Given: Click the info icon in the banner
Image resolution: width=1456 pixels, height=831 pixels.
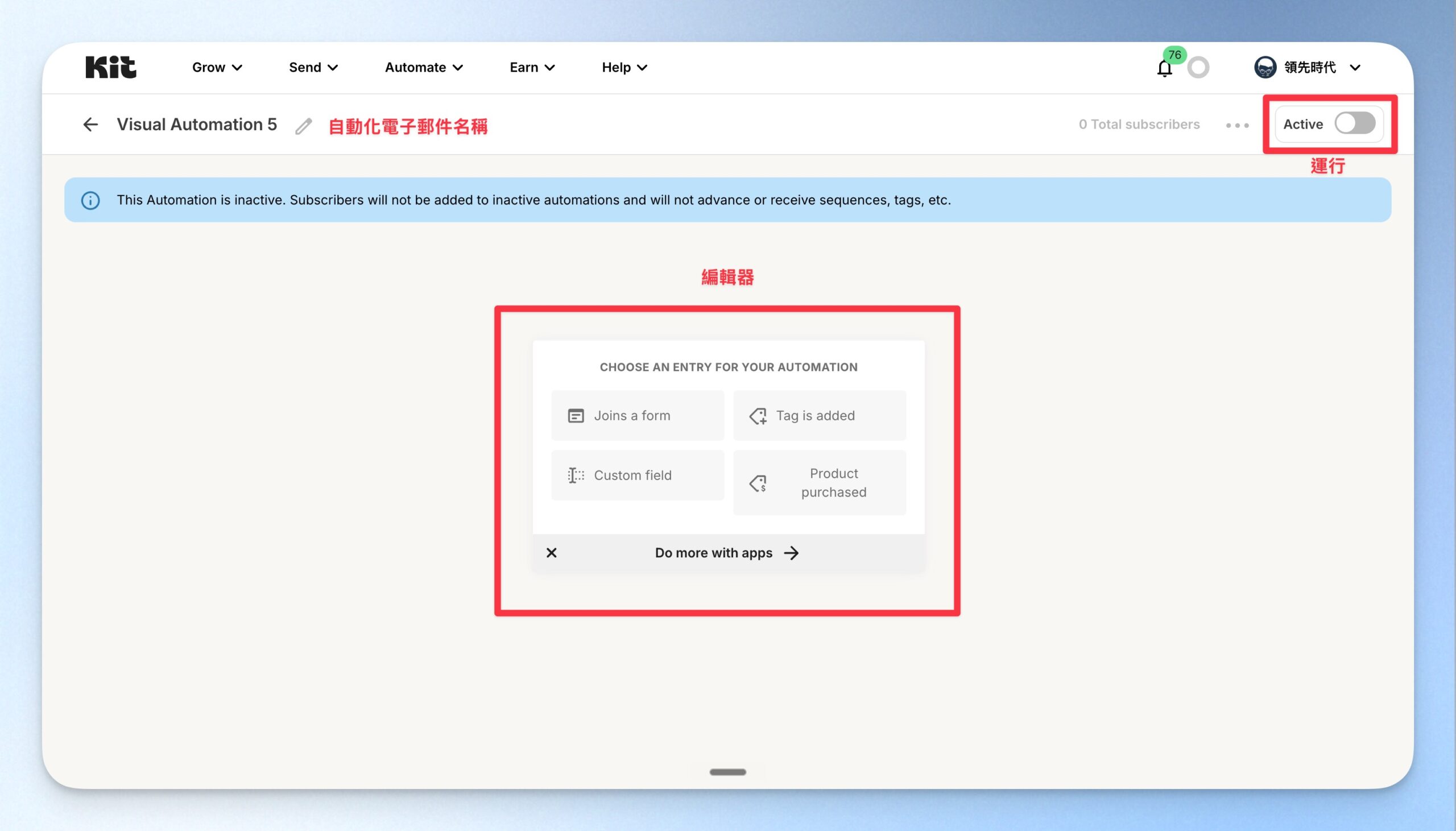Looking at the screenshot, I should [90, 200].
